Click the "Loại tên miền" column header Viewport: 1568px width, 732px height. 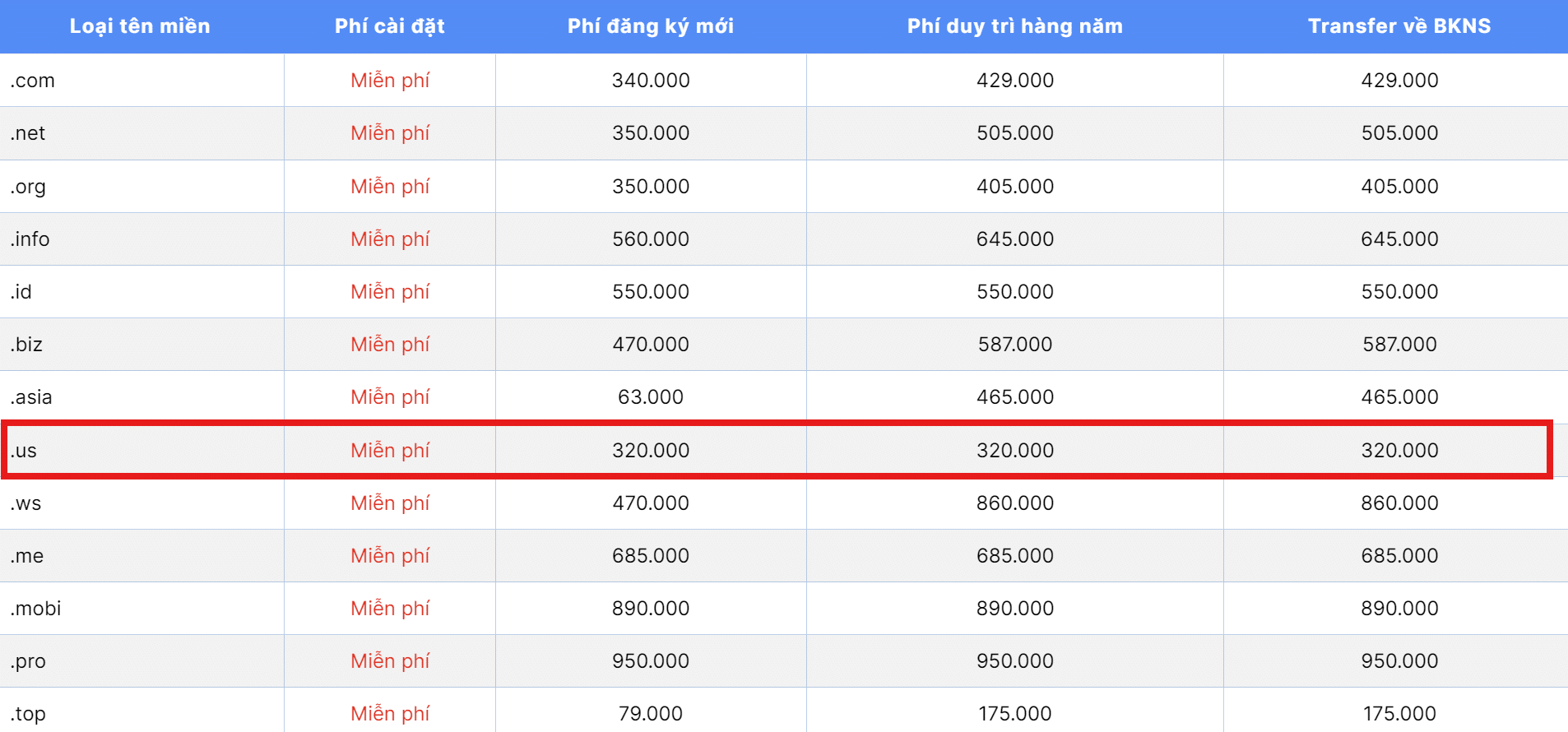coord(140,26)
